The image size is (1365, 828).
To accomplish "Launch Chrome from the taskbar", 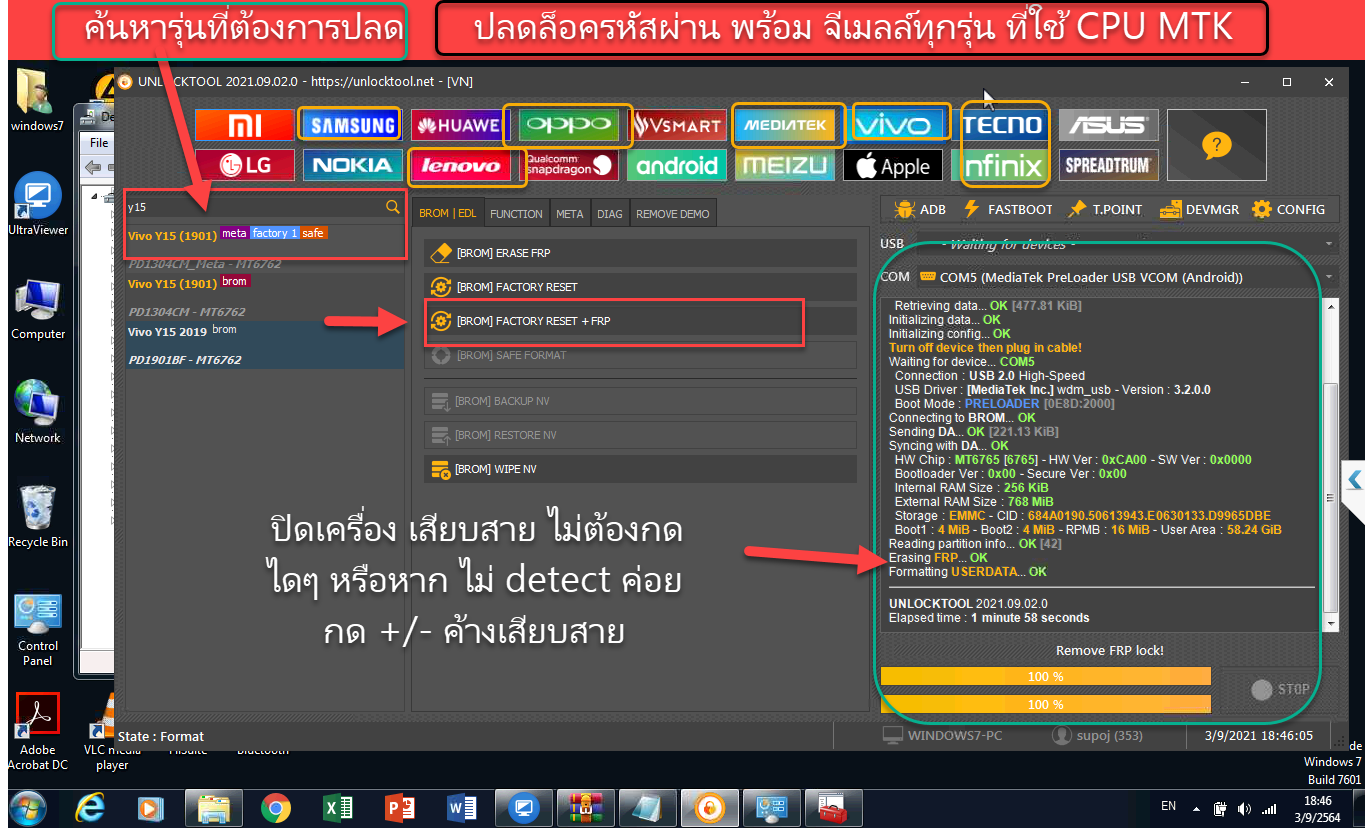I will point(276,807).
